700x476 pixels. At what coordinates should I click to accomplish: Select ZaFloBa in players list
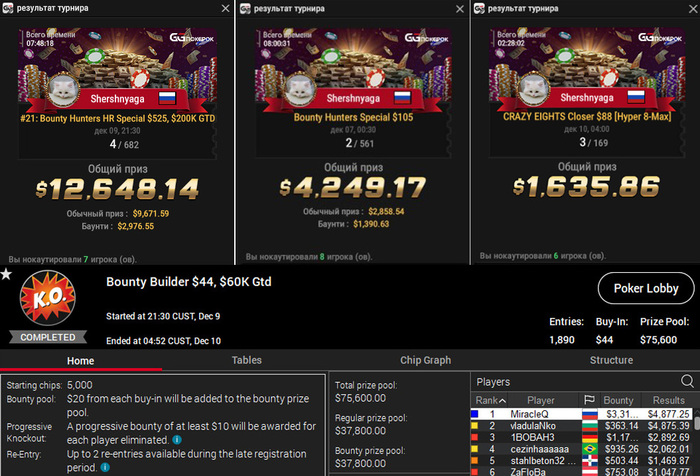point(581,471)
